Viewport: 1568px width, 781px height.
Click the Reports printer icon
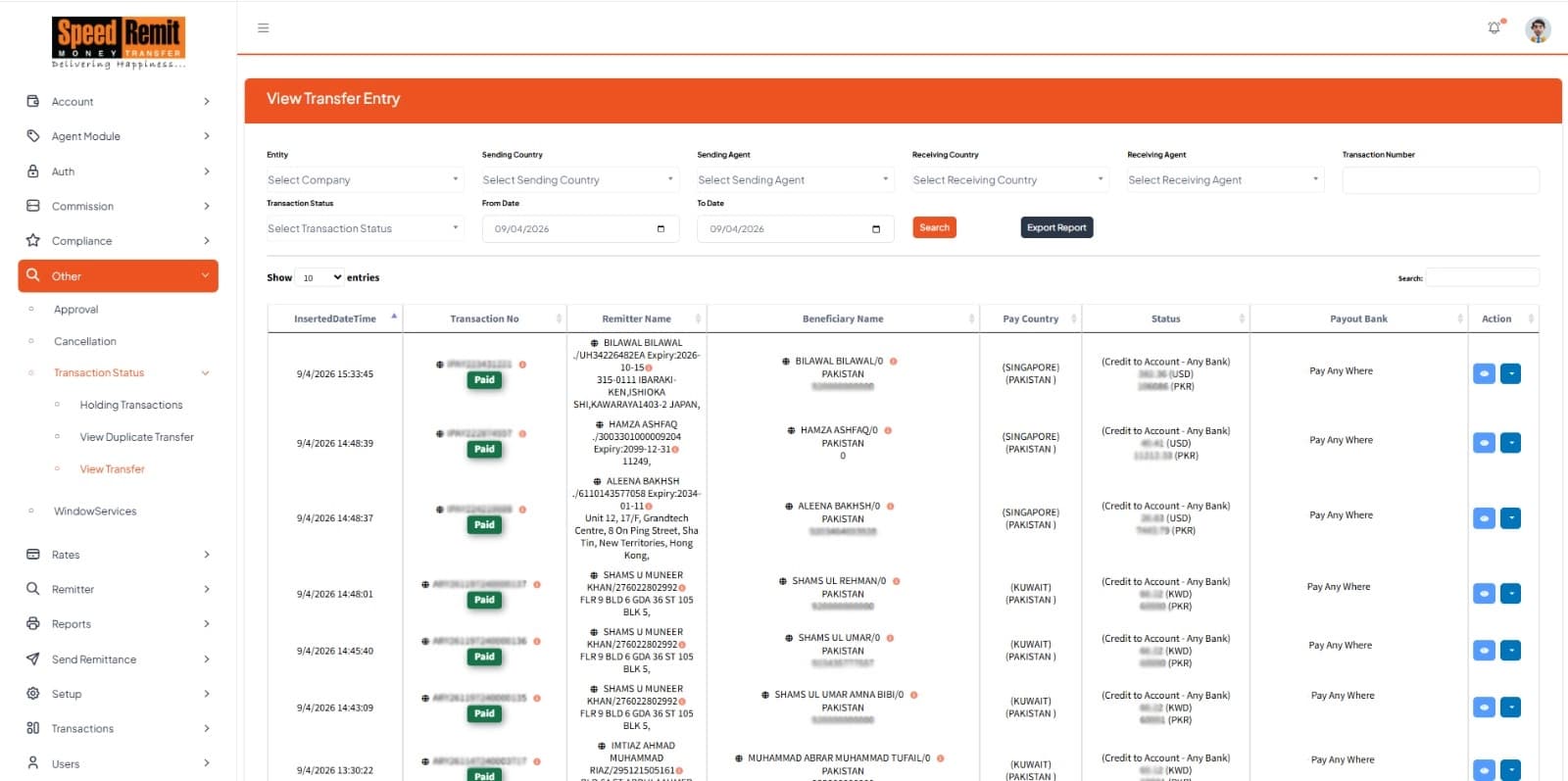[x=33, y=623]
